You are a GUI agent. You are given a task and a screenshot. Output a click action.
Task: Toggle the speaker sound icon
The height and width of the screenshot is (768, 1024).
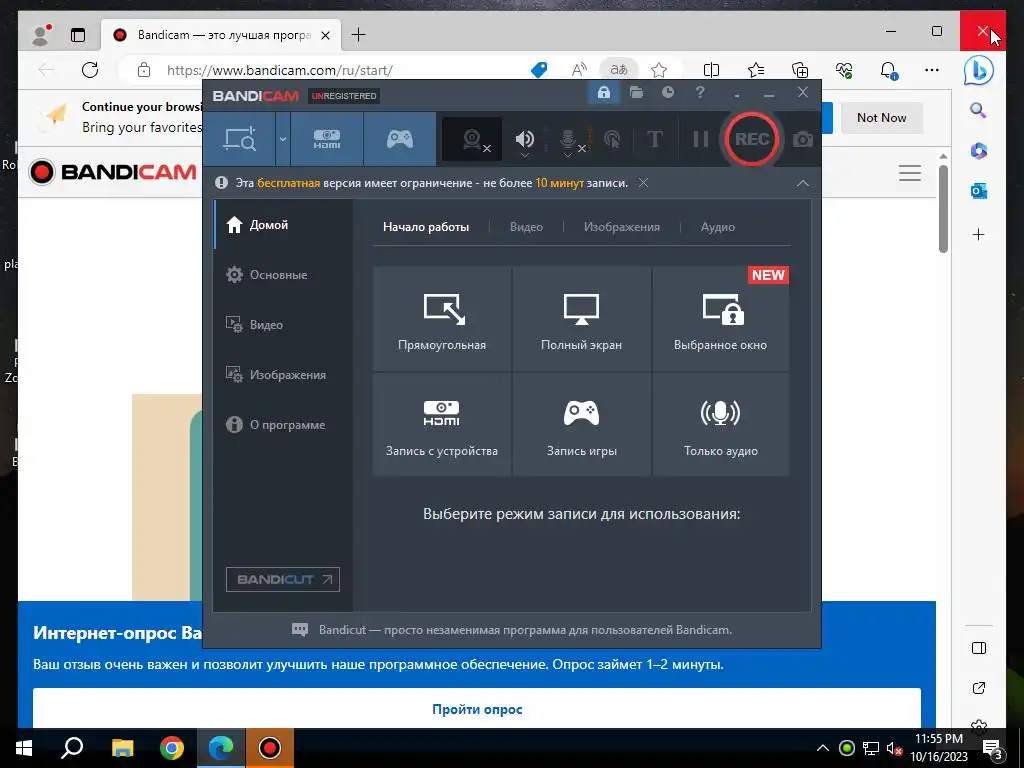click(x=524, y=139)
